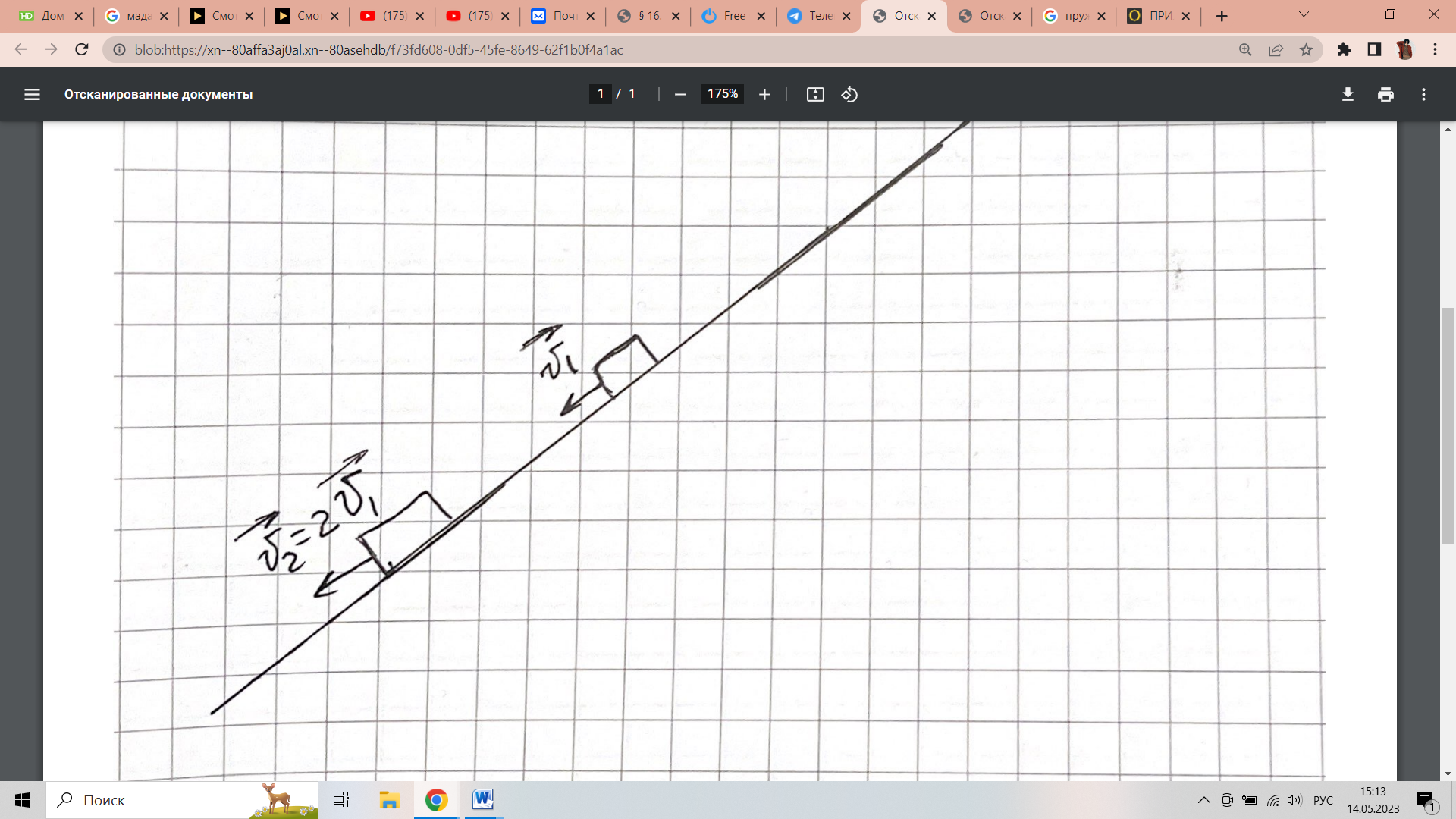Open the PDF viewer sidebar menu
Image resolution: width=1456 pixels, height=819 pixels.
pyautogui.click(x=32, y=94)
